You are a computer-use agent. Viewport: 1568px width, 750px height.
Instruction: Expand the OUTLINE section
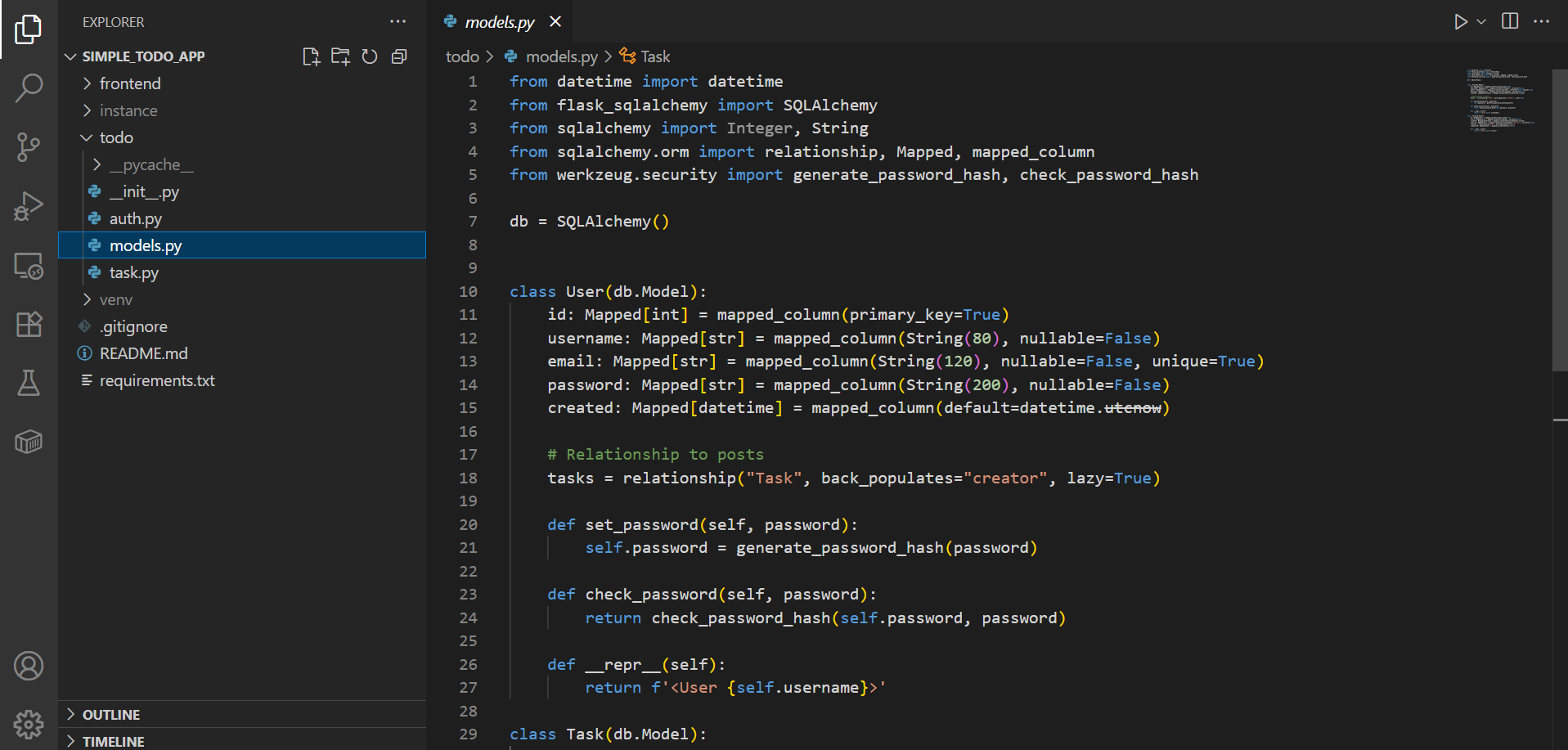[111, 715]
